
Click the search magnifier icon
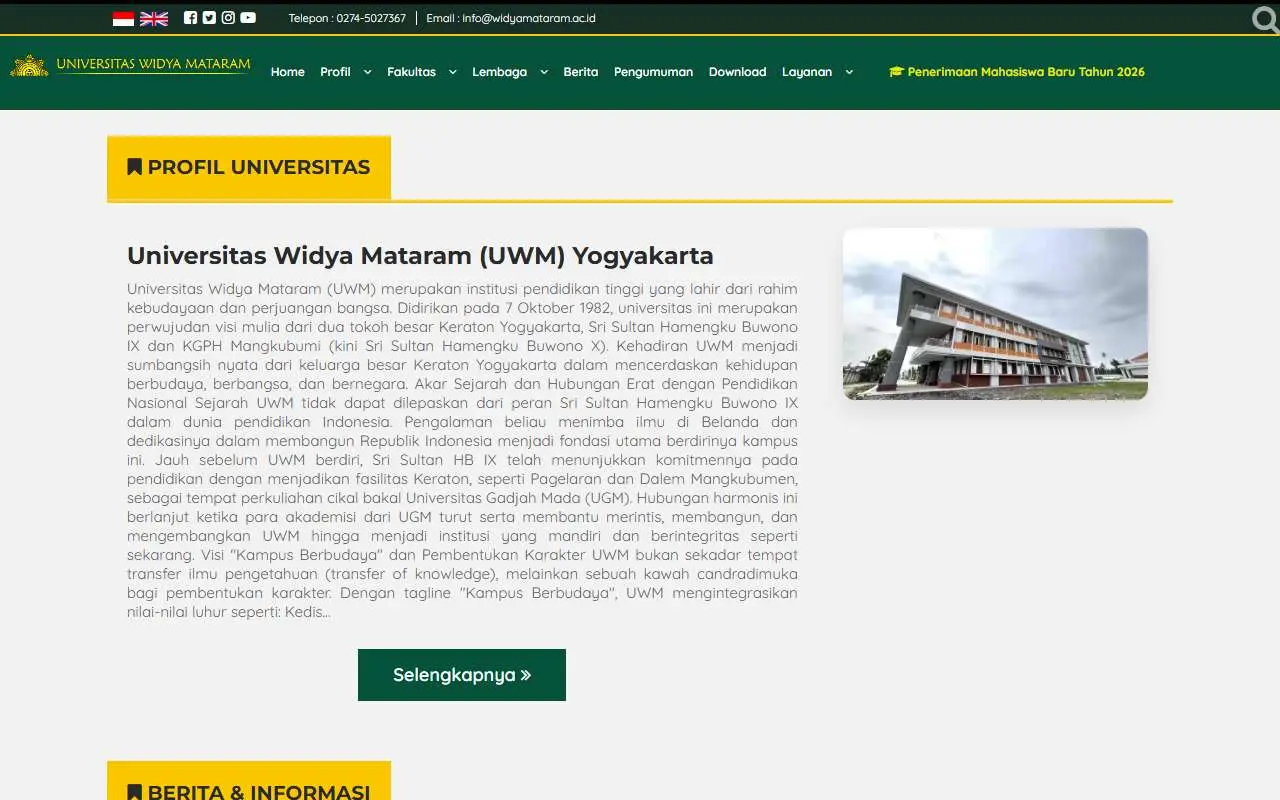(1265, 19)
